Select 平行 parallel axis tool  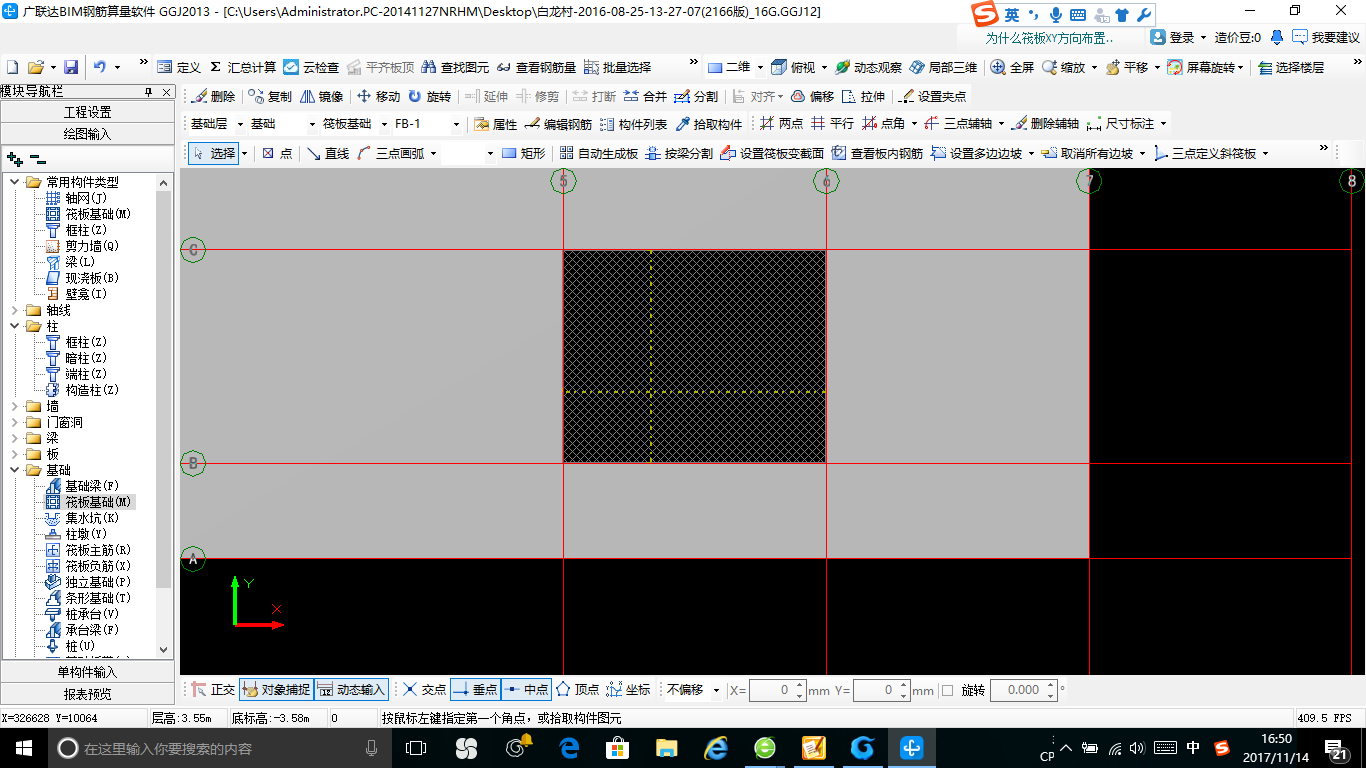point(832,124)
